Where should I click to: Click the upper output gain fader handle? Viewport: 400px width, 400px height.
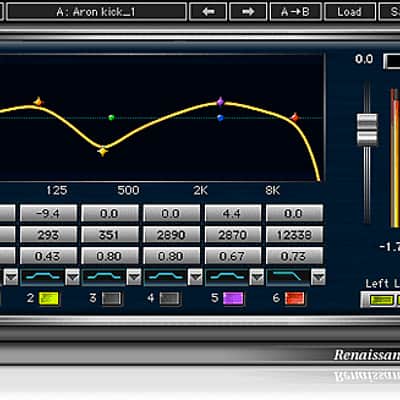pos(367,121)
